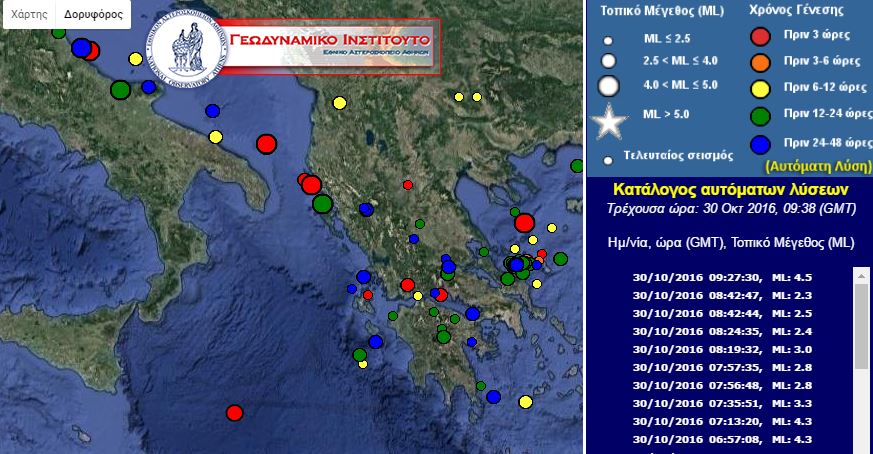
Task: Select the blue marker near Corinth
Action: [x=473, y=314]
